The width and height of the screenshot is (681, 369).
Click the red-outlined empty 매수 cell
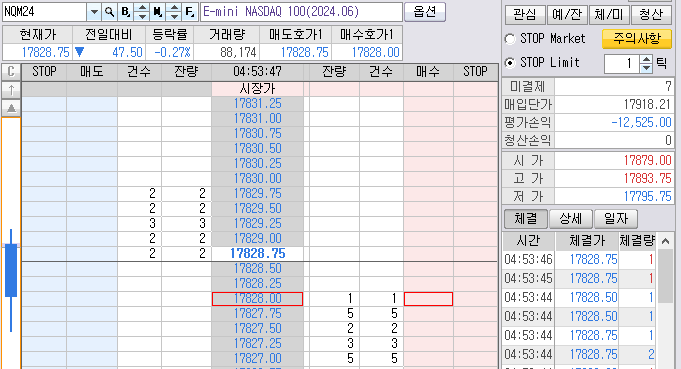point(428,299)
